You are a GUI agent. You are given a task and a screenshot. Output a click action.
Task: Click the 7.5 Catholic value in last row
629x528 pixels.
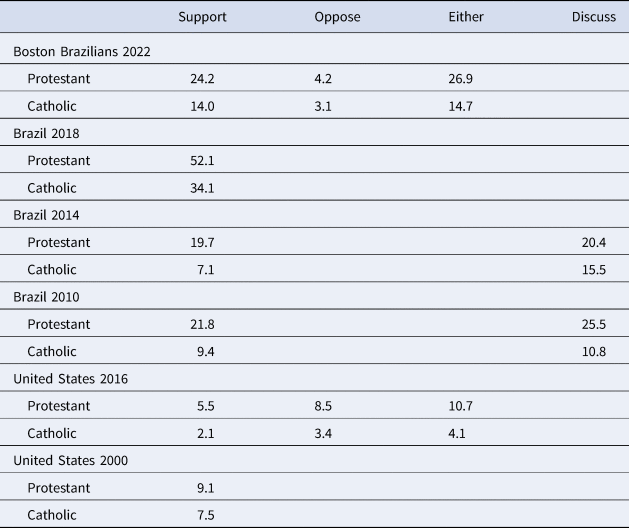coord(206,515)
